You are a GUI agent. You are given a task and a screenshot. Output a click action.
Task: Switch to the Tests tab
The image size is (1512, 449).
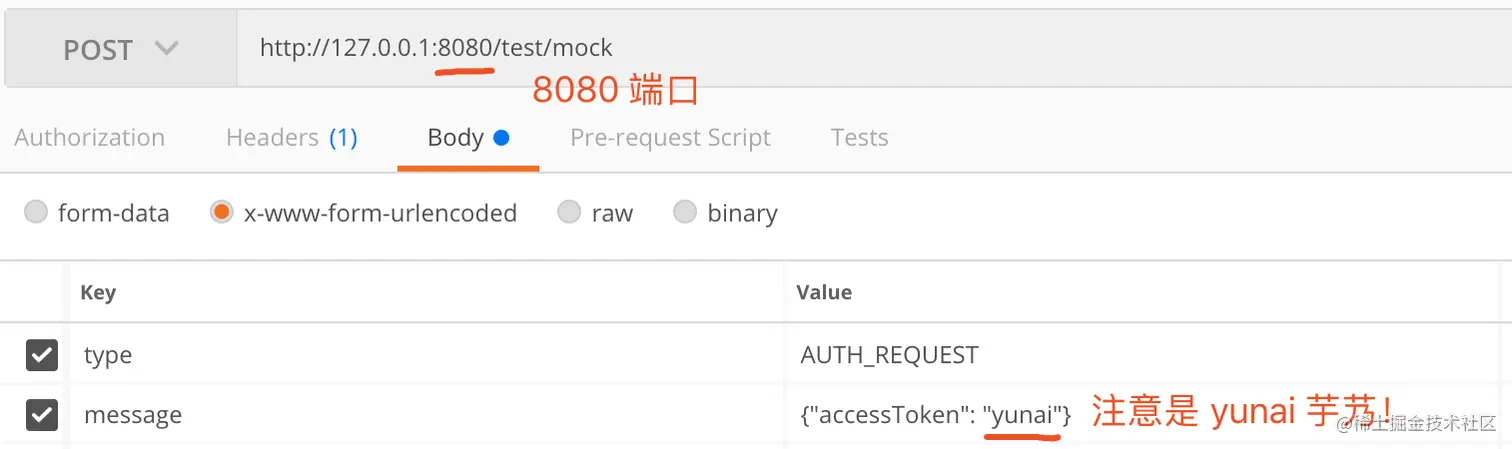coord(859,137)
